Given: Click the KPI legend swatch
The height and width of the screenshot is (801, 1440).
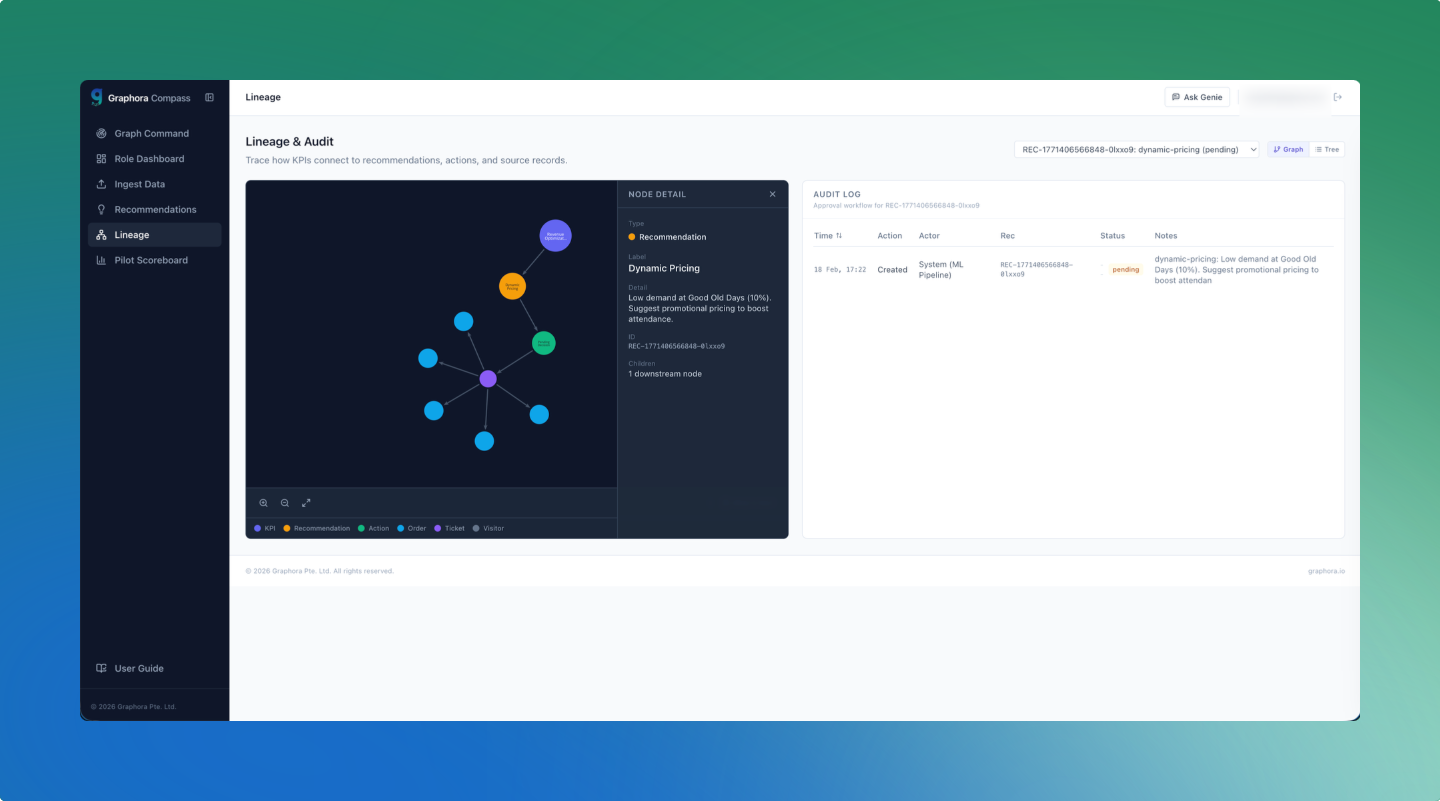Looking at the screenshot, I should (258, 528).
